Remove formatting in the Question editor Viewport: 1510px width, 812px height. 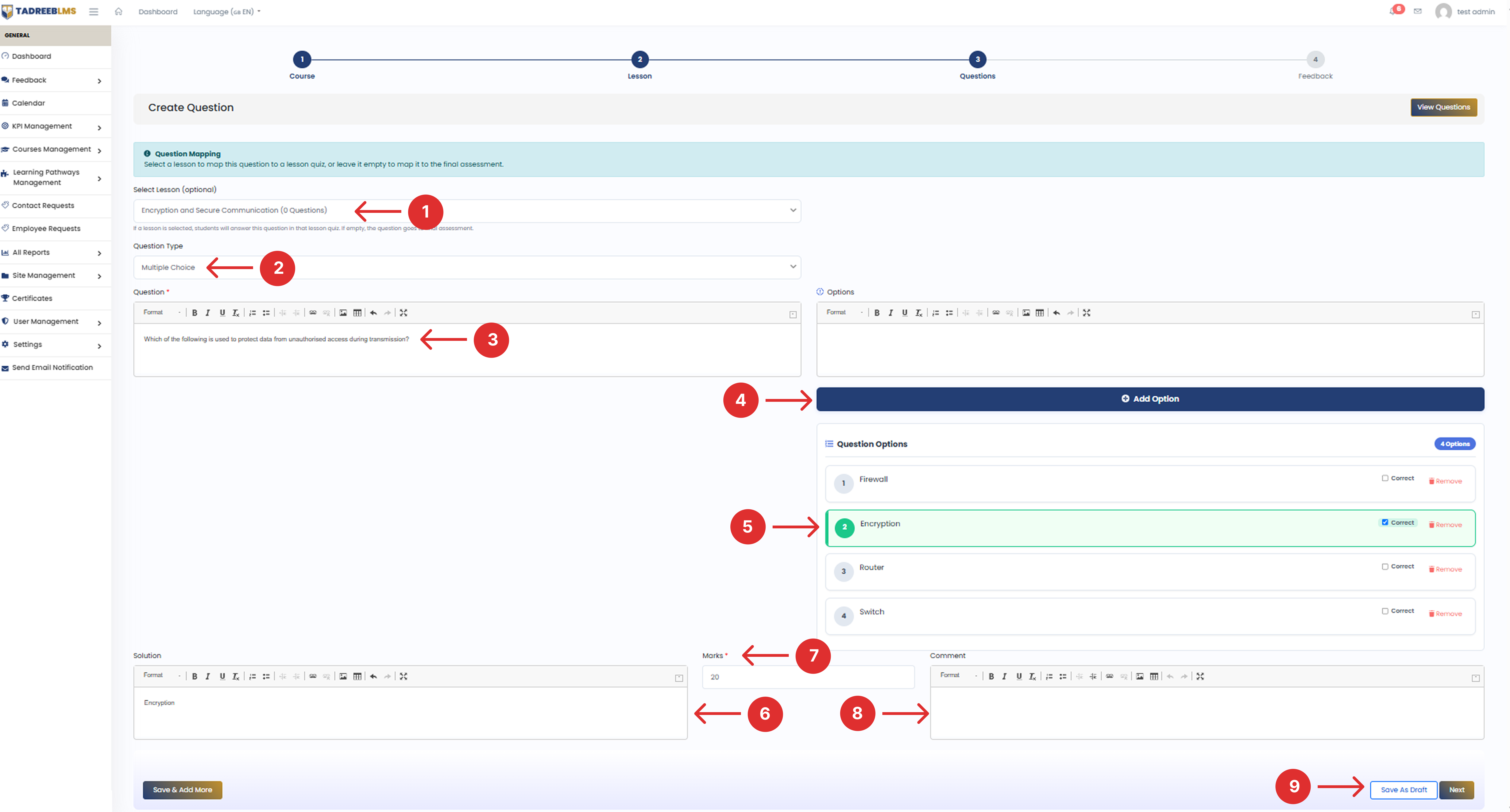[x=236, y=313]
